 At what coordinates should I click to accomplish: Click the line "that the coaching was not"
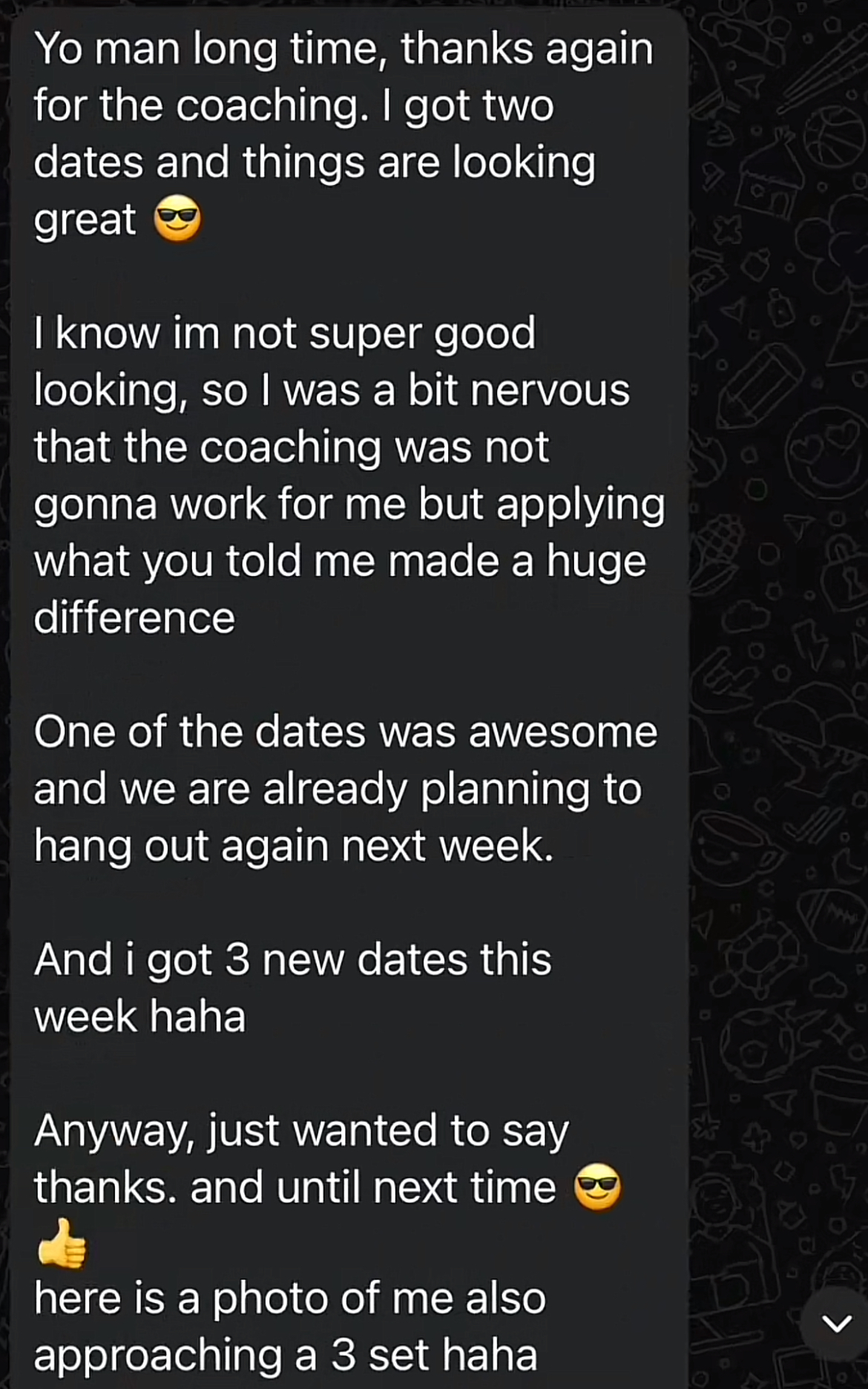(x=291, y=447)
